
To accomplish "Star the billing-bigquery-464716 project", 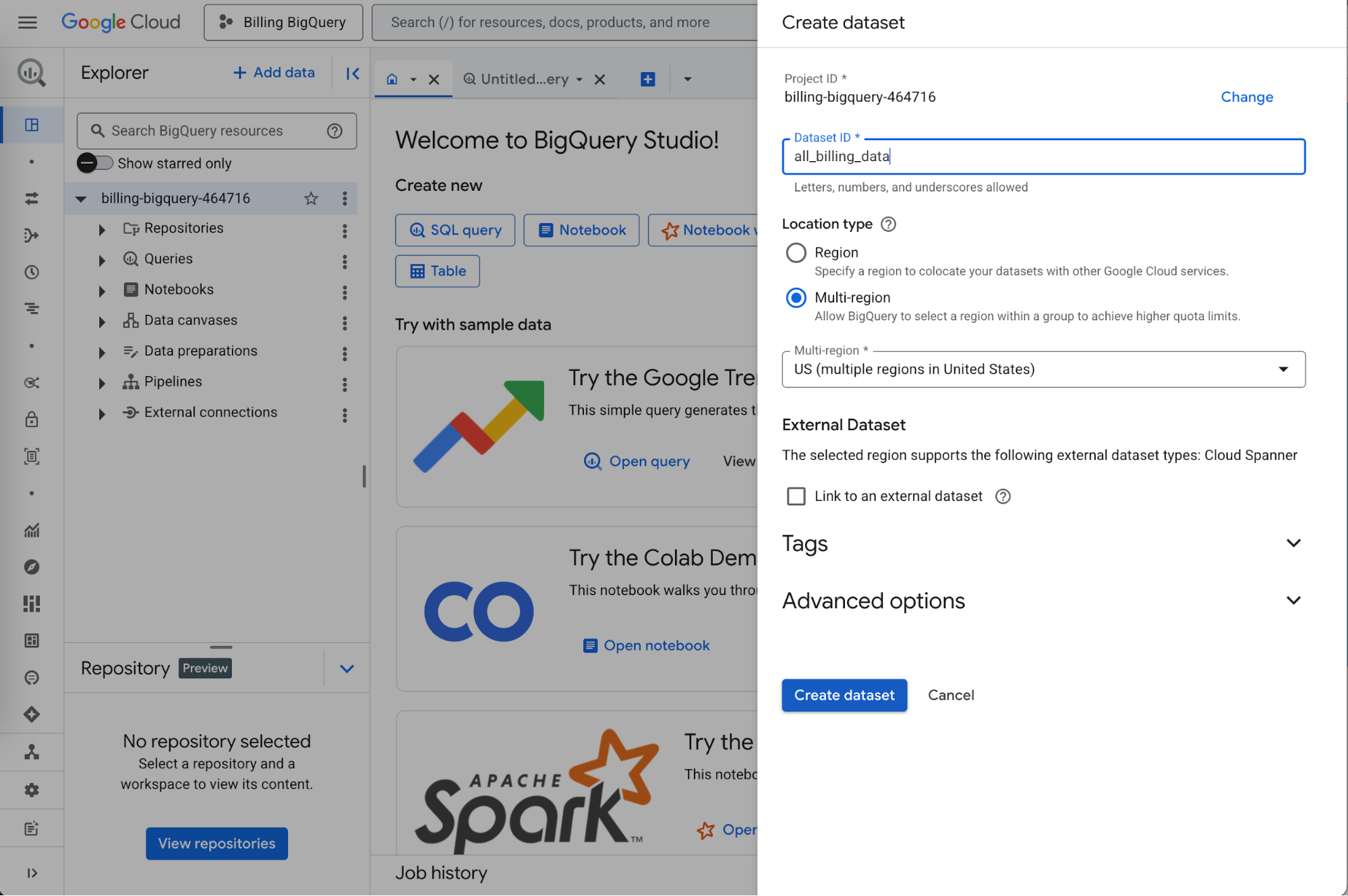I will point(311,198).
